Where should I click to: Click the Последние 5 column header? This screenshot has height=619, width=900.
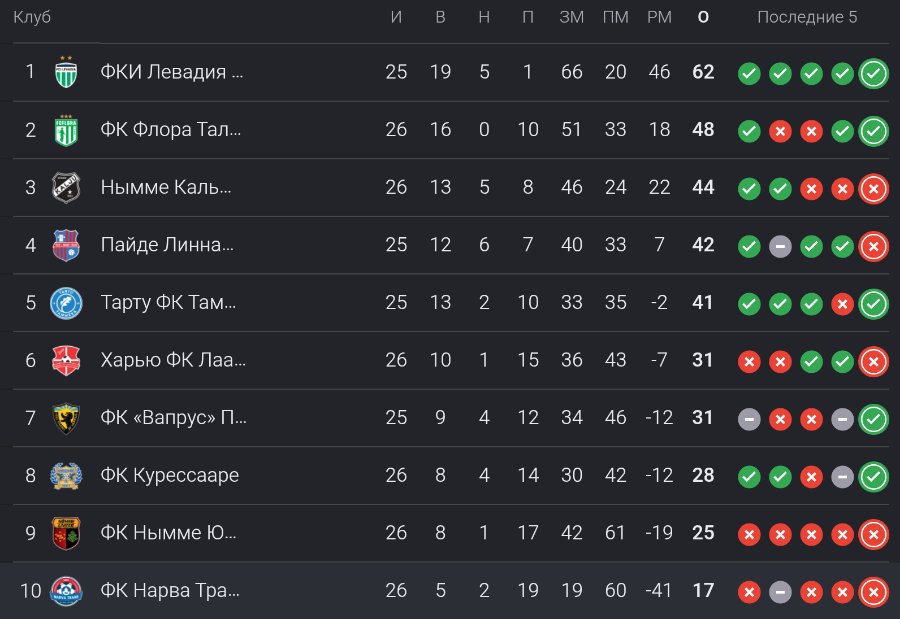click(x=807, y=17)
